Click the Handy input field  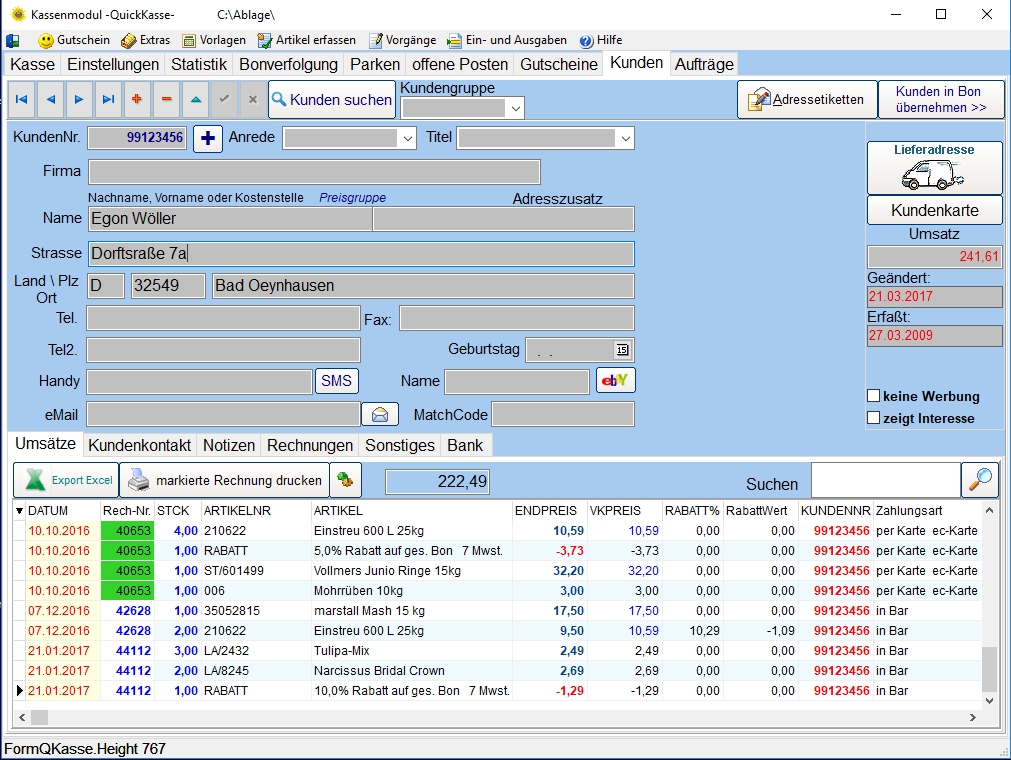[200, 381]
